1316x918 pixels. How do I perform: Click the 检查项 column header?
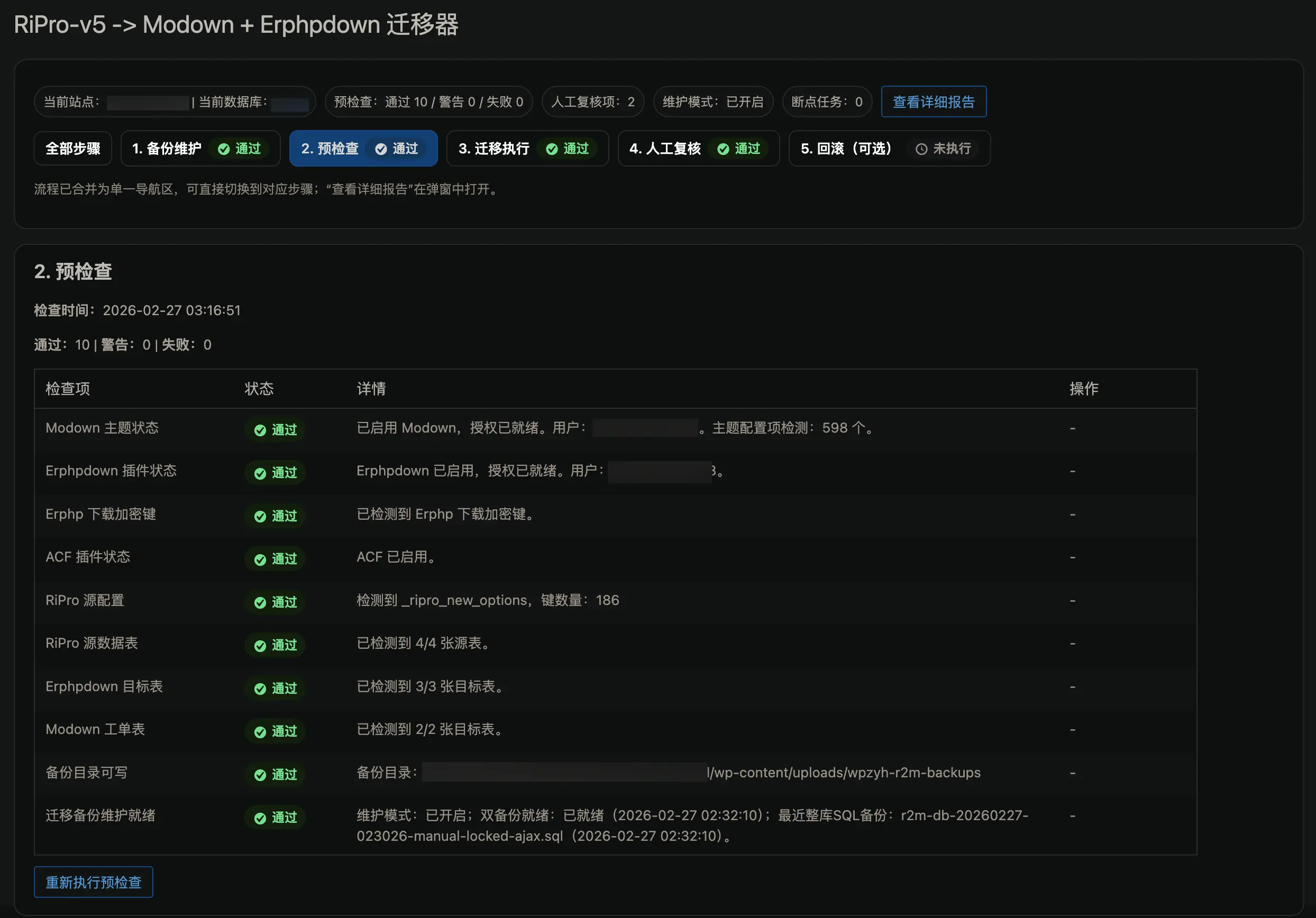click(x=68, y=389)
